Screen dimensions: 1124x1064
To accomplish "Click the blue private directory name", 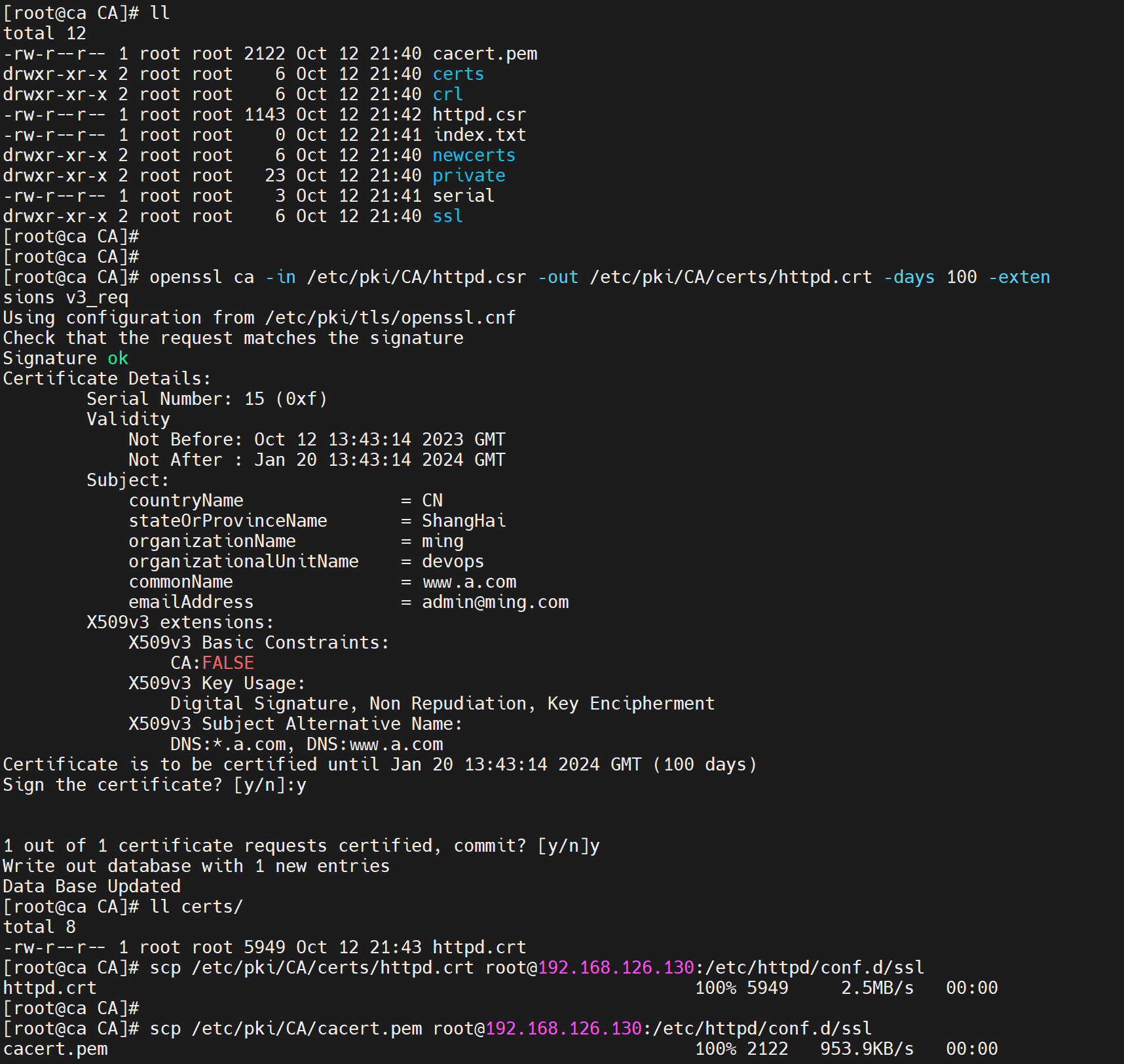I will 468,176.
